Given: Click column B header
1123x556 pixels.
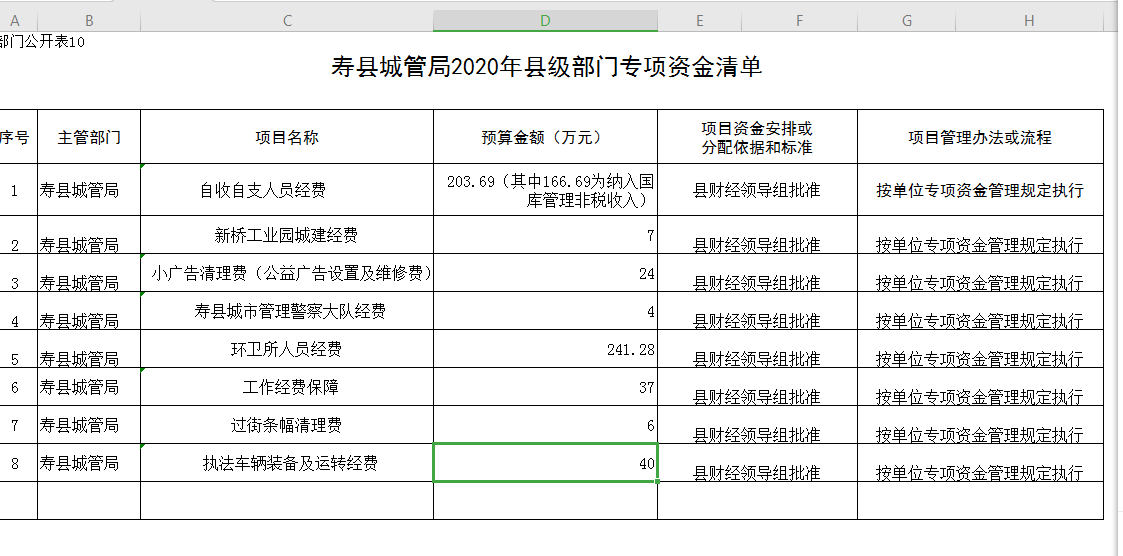Looking at the screenshot, I should point(89,21).
